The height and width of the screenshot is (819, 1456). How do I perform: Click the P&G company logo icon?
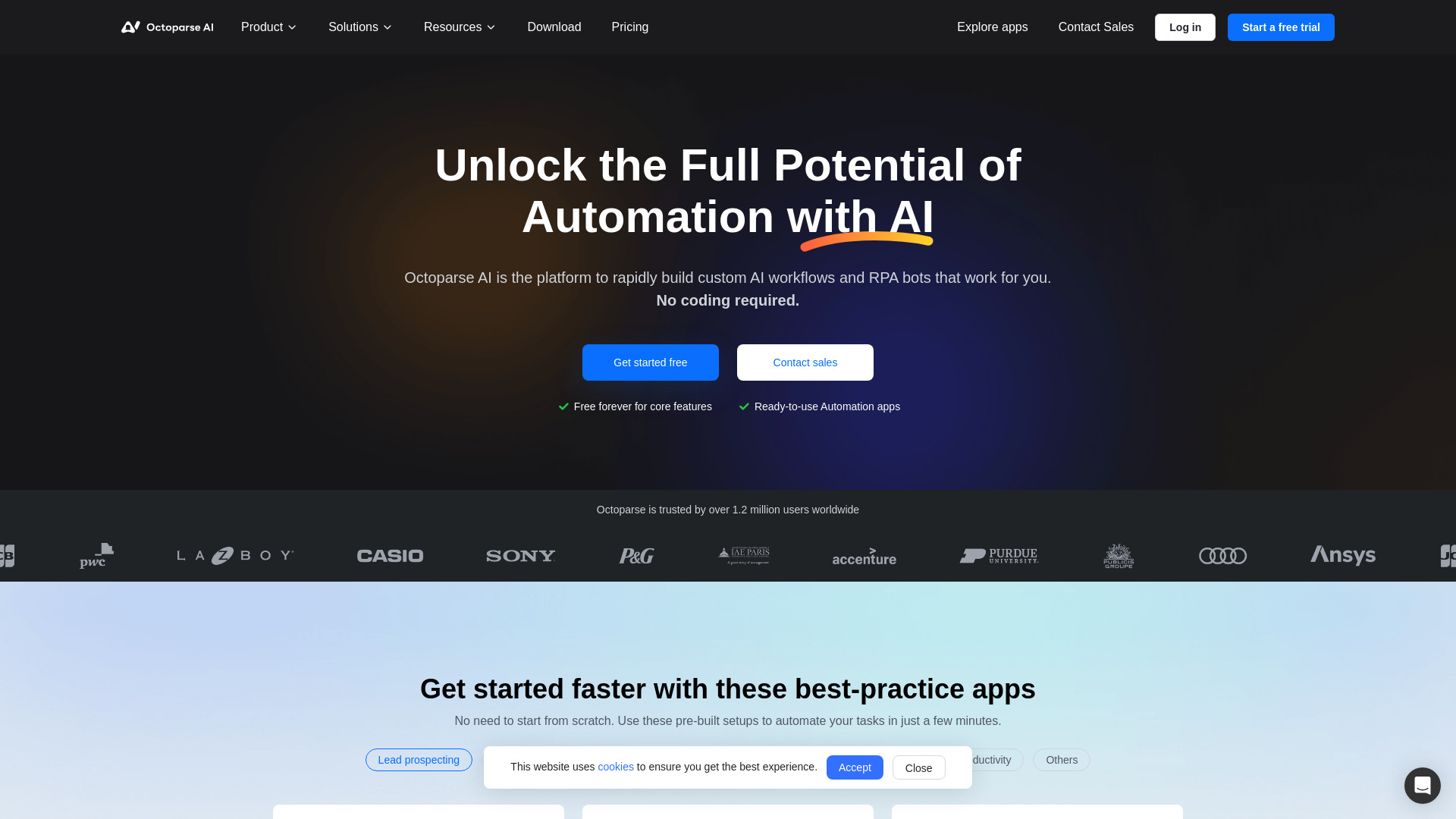[x=636, y=555]
